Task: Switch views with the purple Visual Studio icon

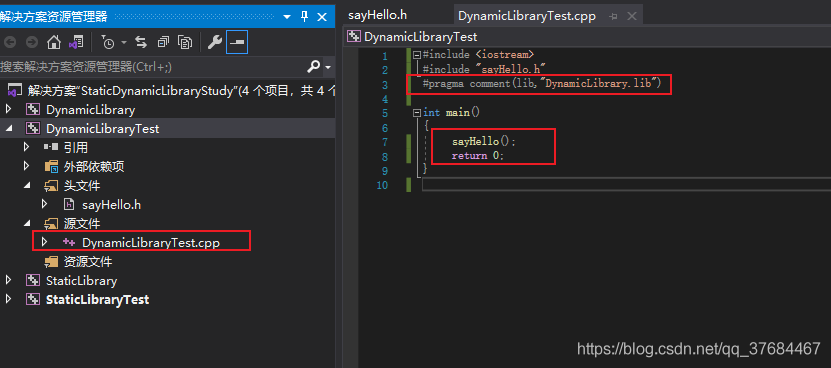Action: point(76,42)
